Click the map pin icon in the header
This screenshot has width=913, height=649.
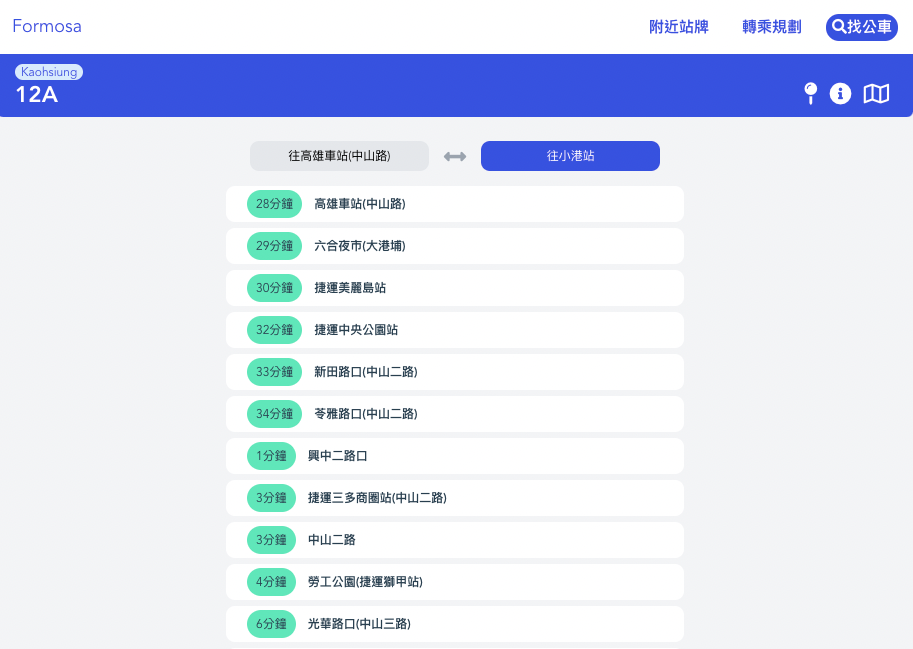(810, 94)
